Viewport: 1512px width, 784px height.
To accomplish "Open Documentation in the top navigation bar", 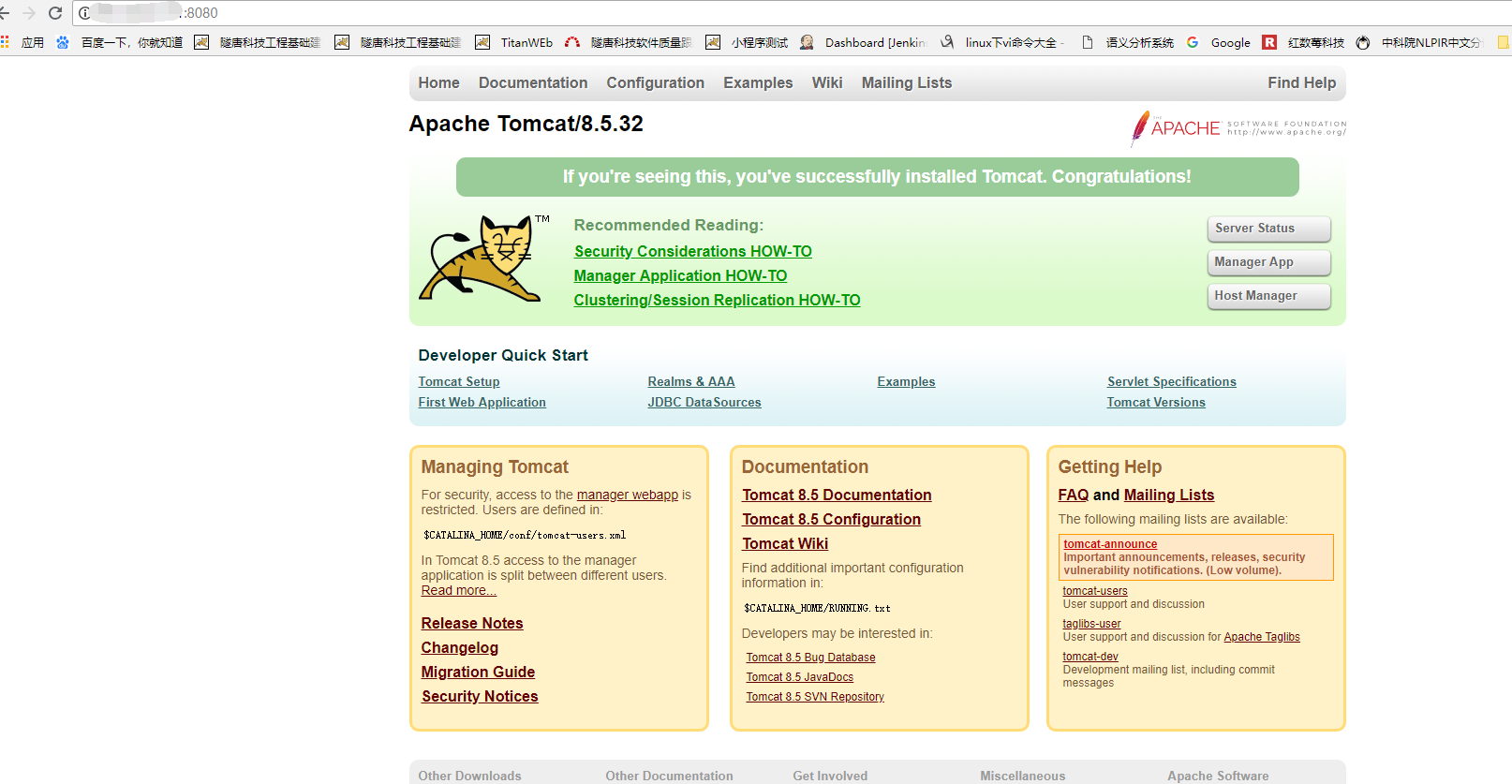I will click(x=533, y=82).
